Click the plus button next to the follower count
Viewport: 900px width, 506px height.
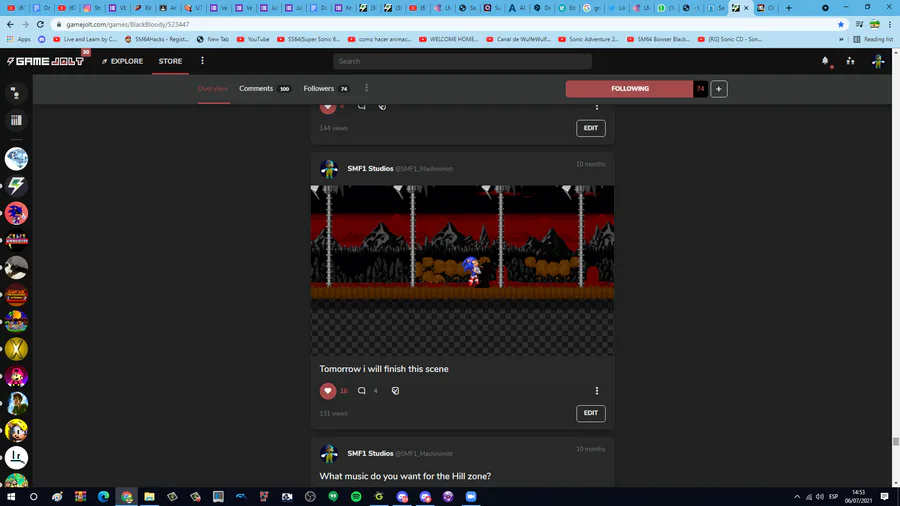[719, 89]
